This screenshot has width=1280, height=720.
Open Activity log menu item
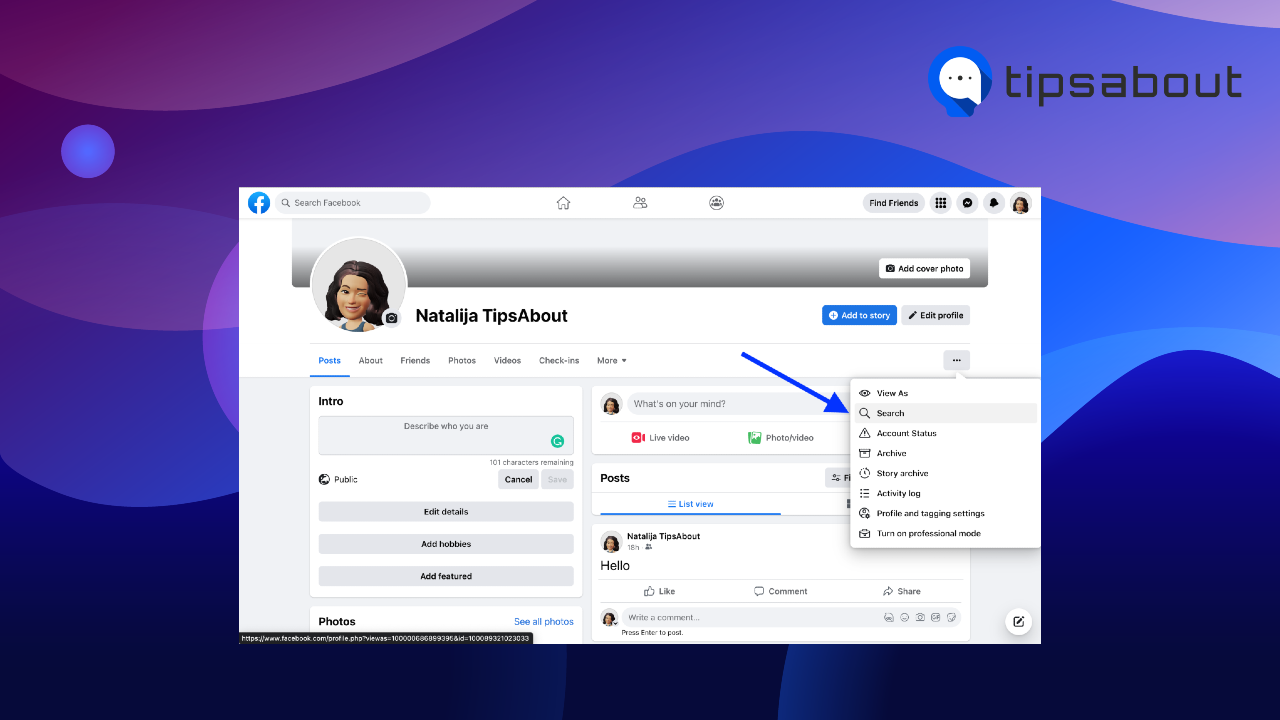point(945,493)
